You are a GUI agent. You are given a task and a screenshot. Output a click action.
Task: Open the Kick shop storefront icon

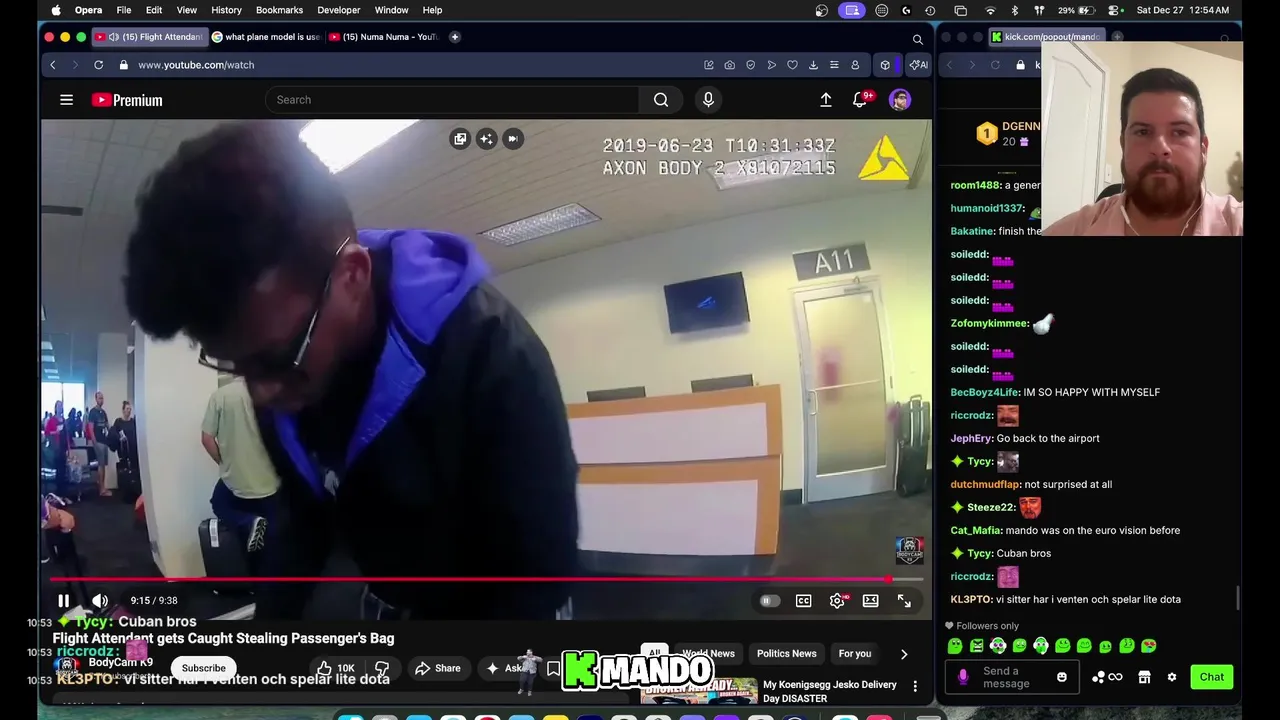[x=1144, y=677]
